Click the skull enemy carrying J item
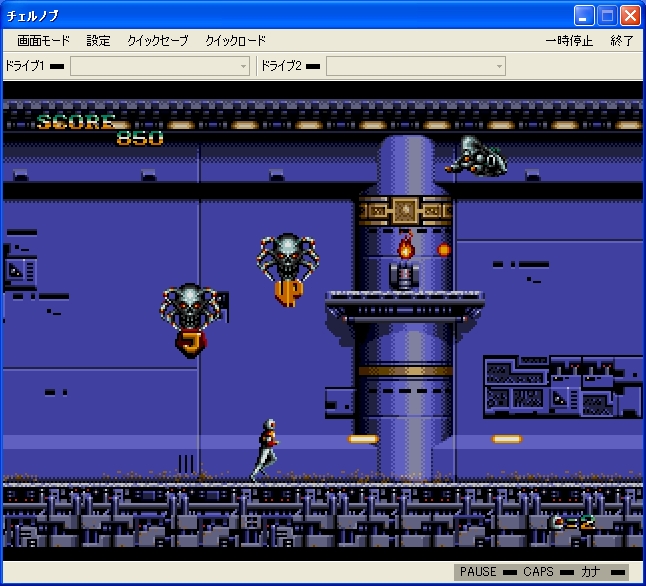This screenshot has width=646, height=586. 190,317
